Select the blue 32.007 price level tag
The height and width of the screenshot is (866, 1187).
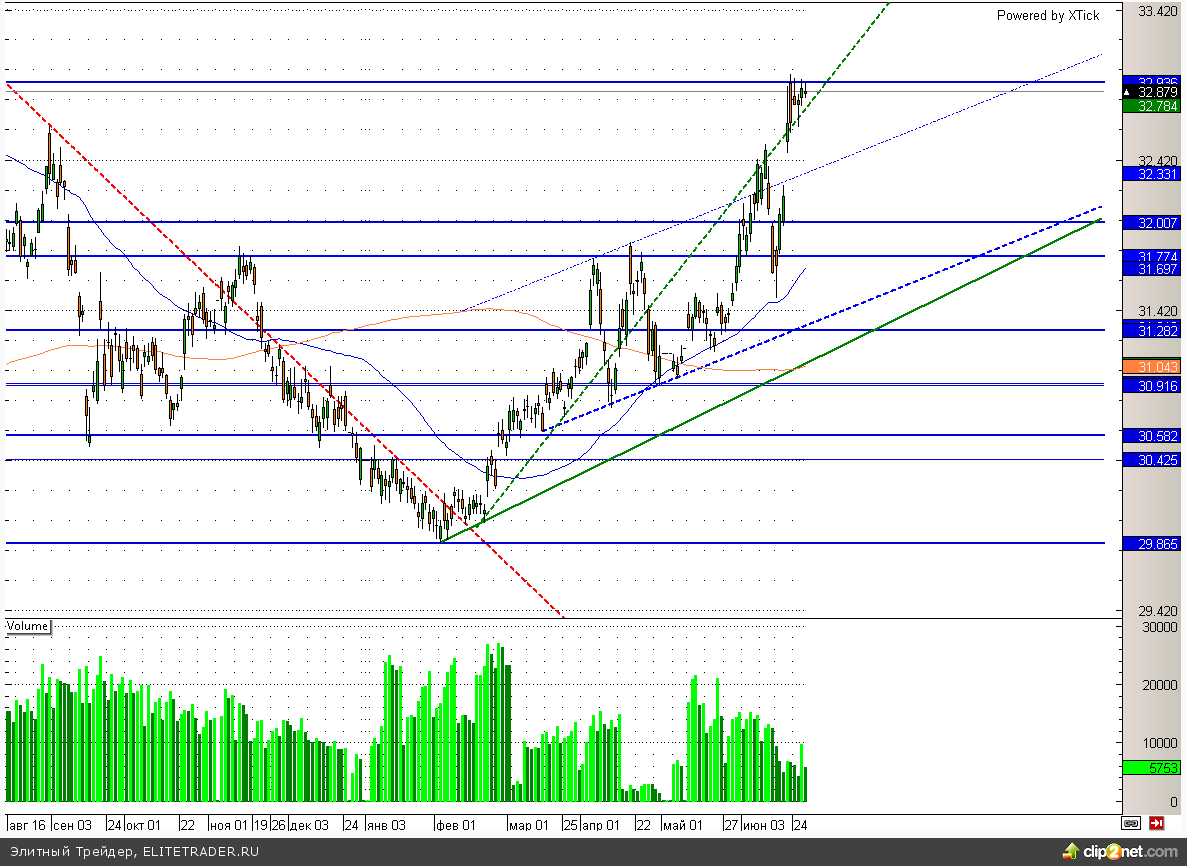tap(1151, 222)
